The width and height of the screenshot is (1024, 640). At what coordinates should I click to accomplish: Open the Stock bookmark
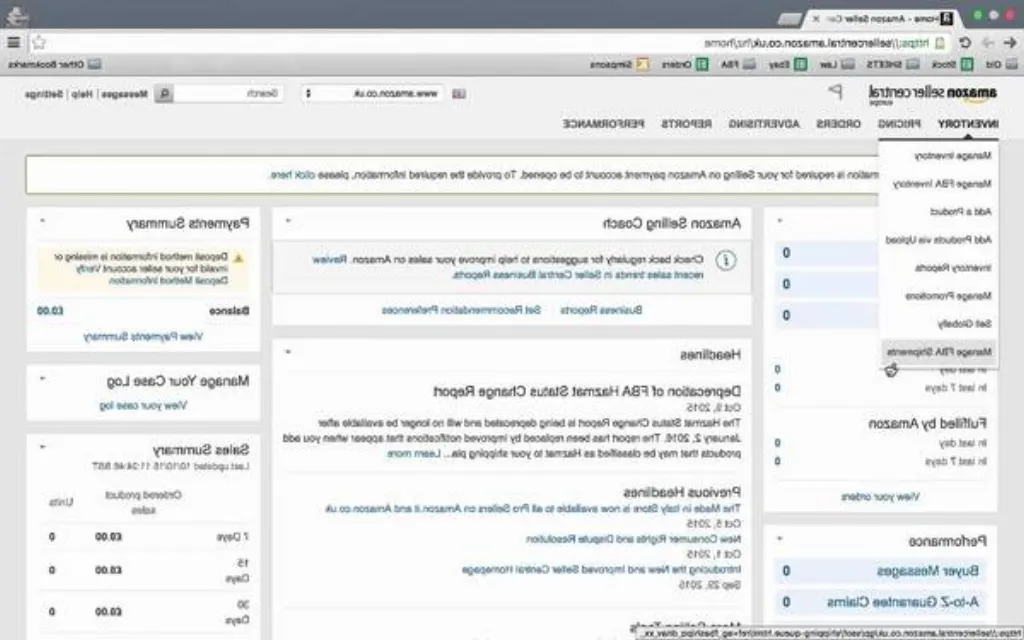953,64
